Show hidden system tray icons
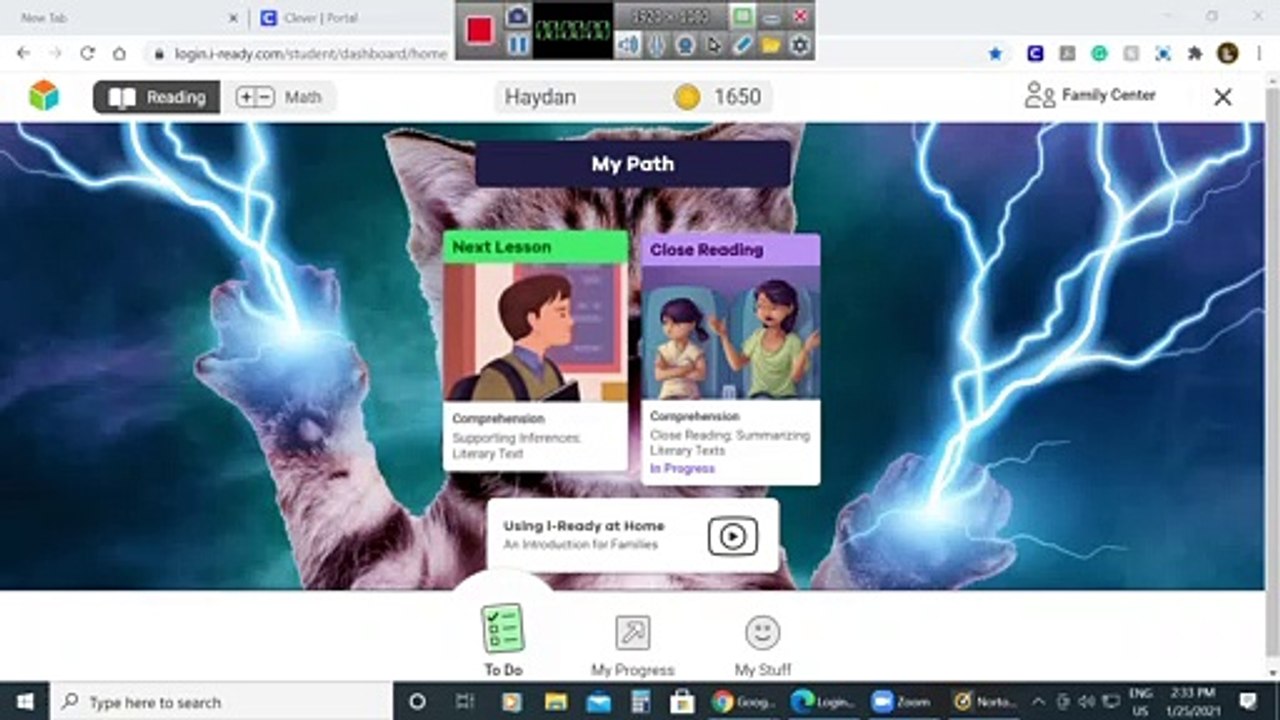Screen dimensions: 1280x720 1039,702
